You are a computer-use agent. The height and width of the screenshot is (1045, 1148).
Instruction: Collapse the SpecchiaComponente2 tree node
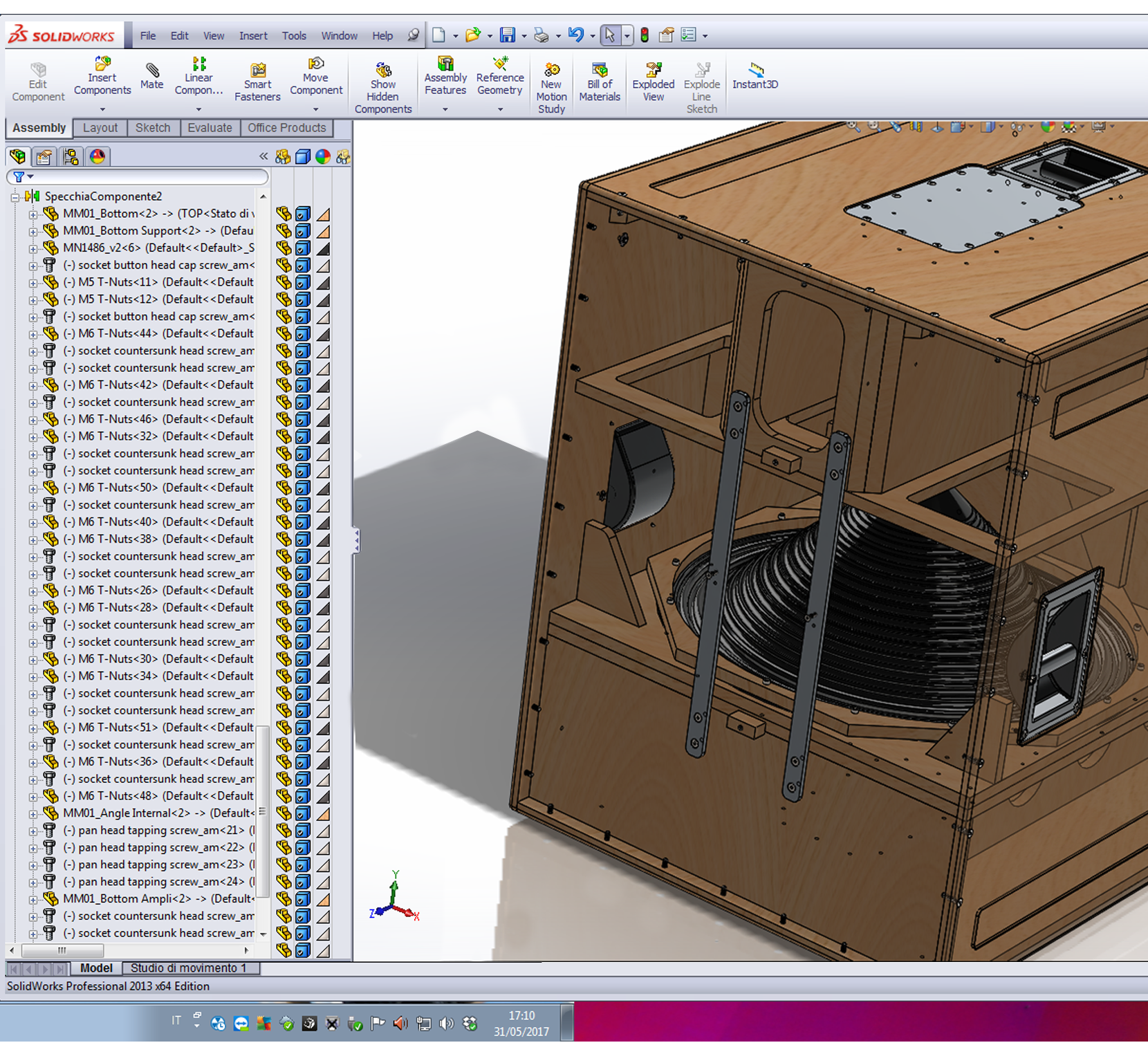click(x=15, y=197)
